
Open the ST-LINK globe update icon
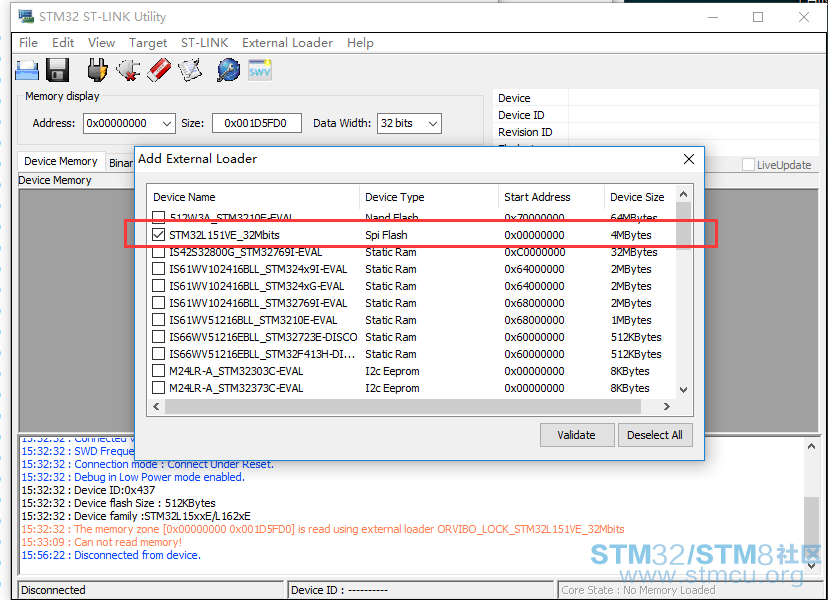click(x=229, y=70)
